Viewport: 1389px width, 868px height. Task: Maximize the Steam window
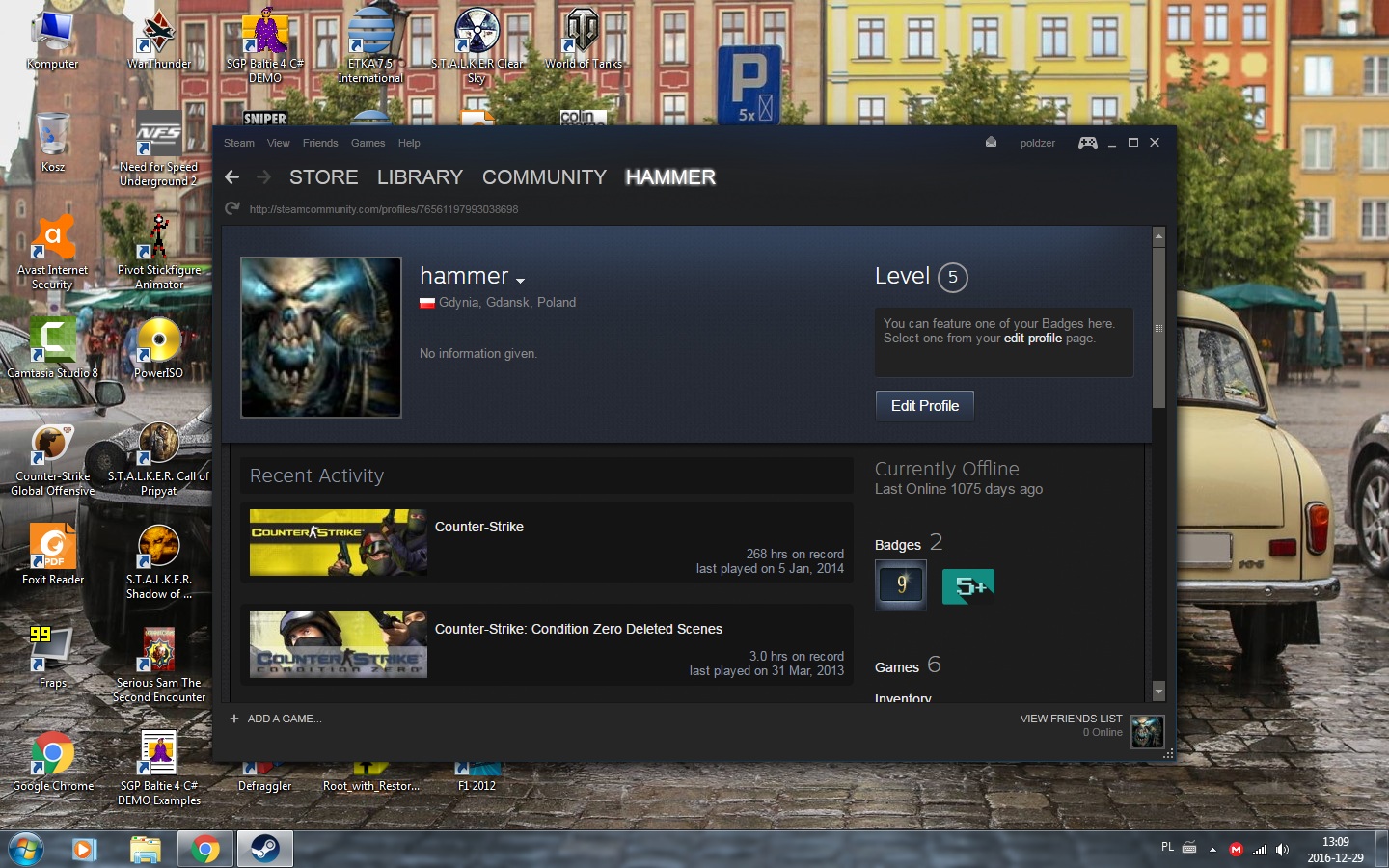1133,143
